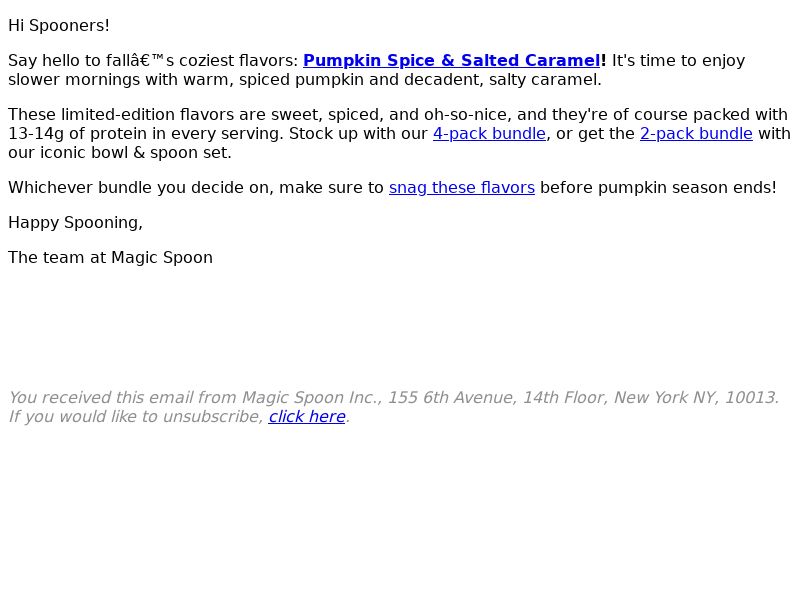The image size is (800, 600).
Task: Open the 2-pack bundle link
Action: [x=696, y=134]
